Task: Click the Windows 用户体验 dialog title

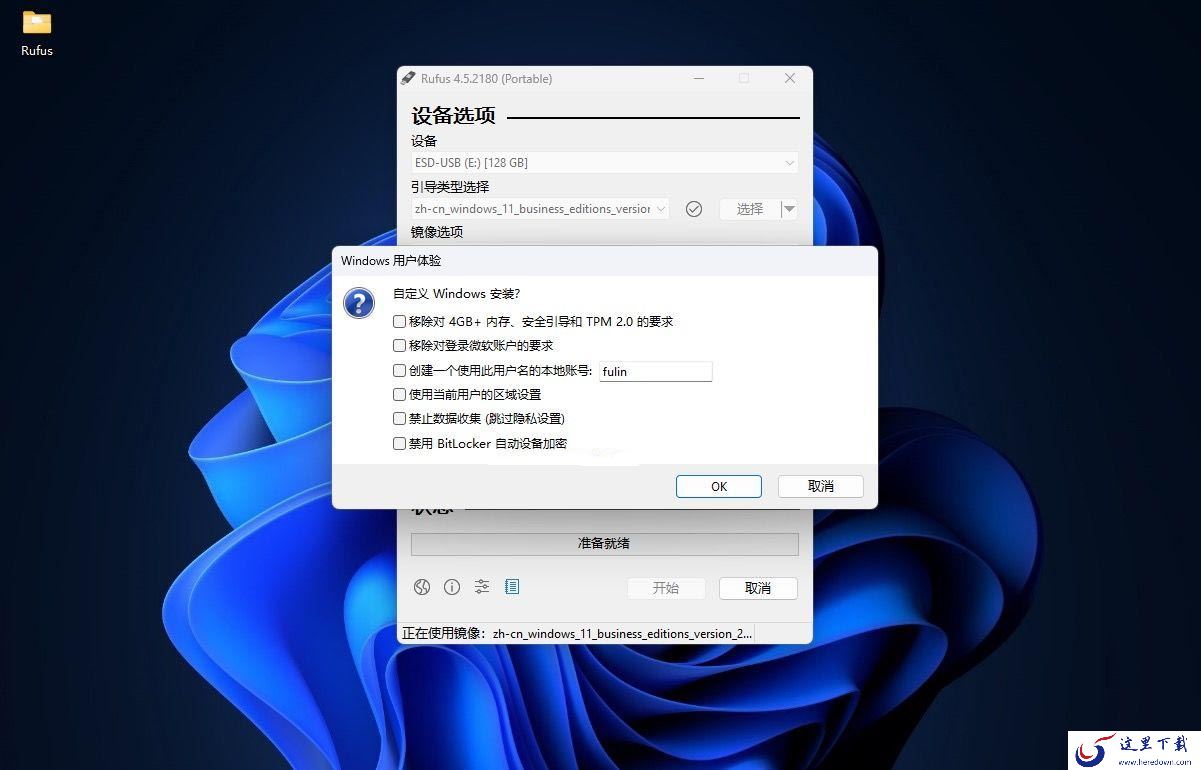Action: [391, 261]
